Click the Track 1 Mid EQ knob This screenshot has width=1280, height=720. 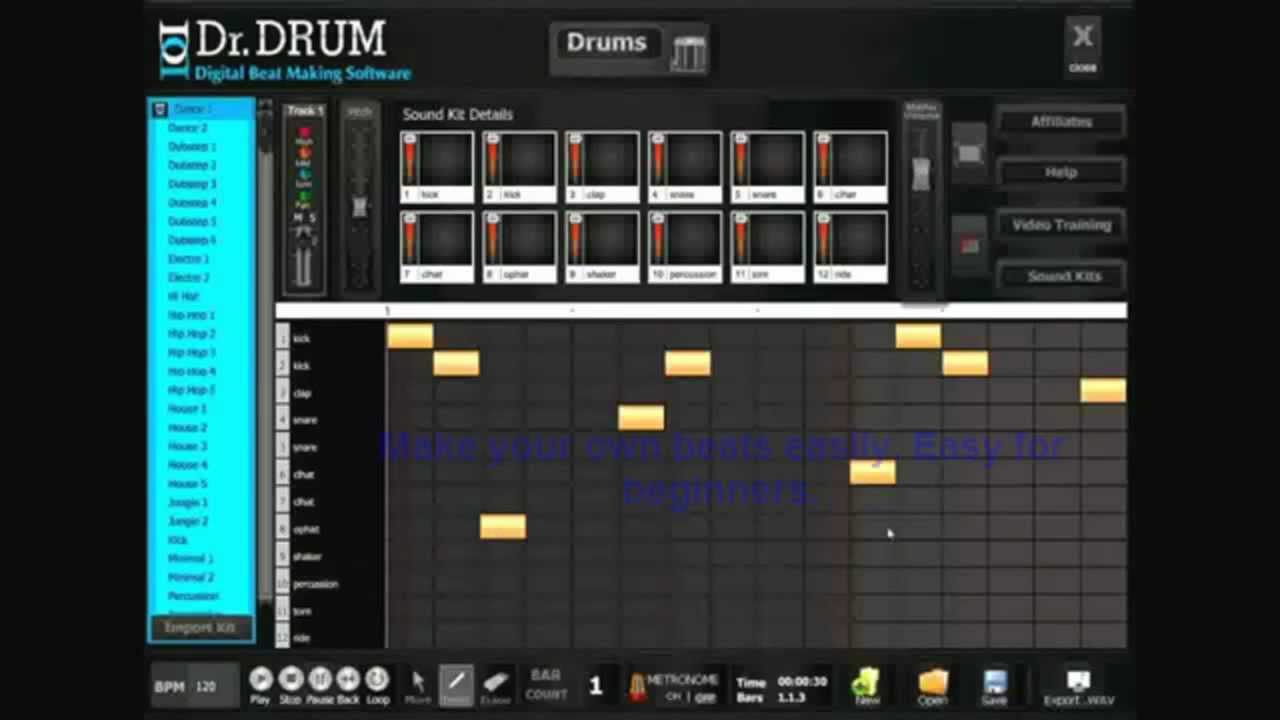point(305,153)
